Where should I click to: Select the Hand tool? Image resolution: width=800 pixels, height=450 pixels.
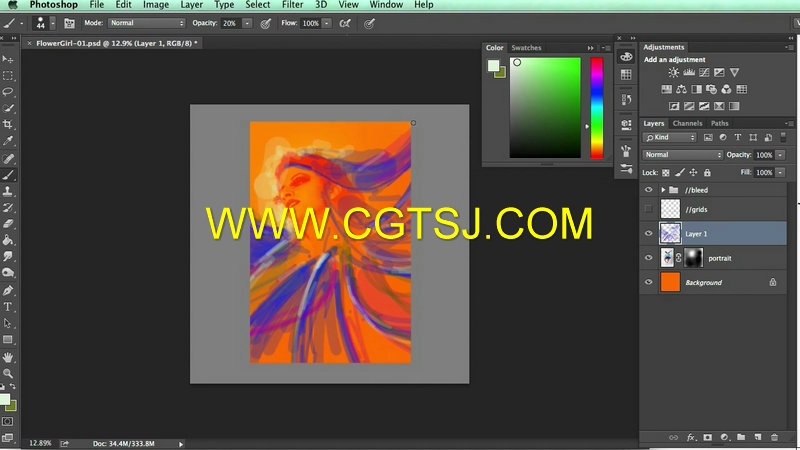tap(8, 357)
